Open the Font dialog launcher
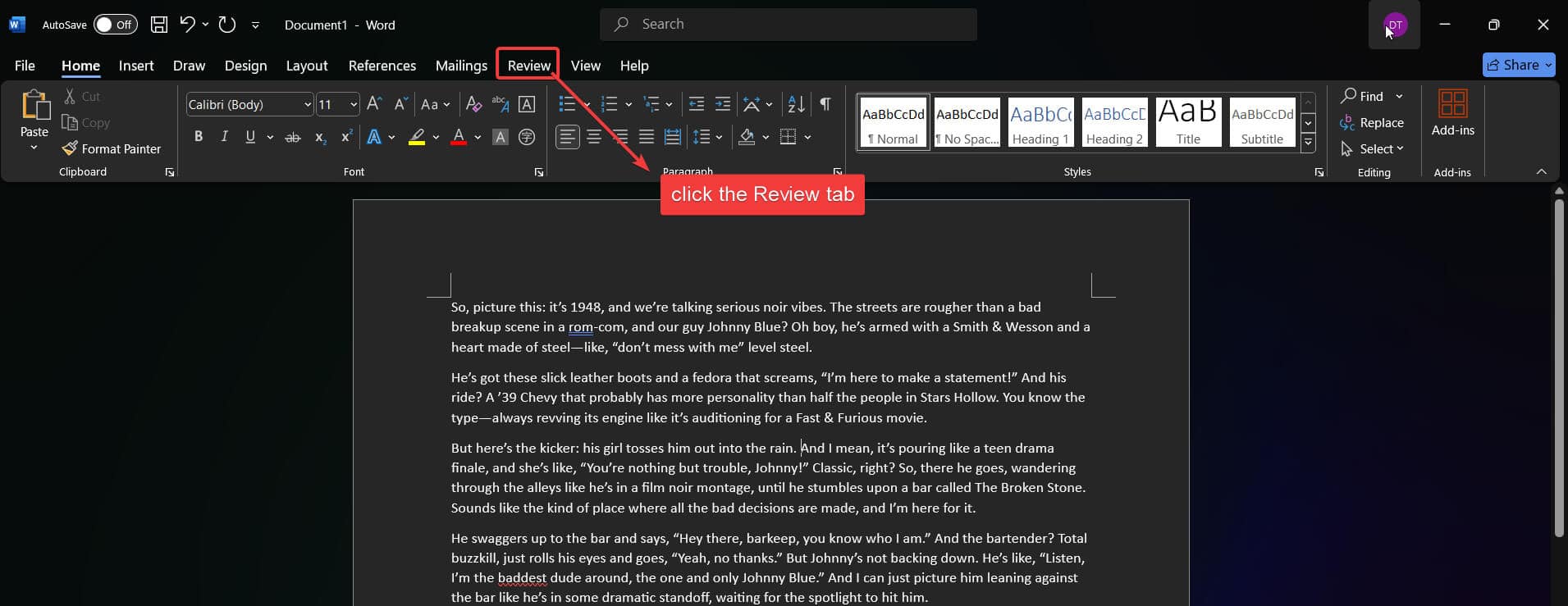This screenshot has width=1568, height=606. pos(539,172)
